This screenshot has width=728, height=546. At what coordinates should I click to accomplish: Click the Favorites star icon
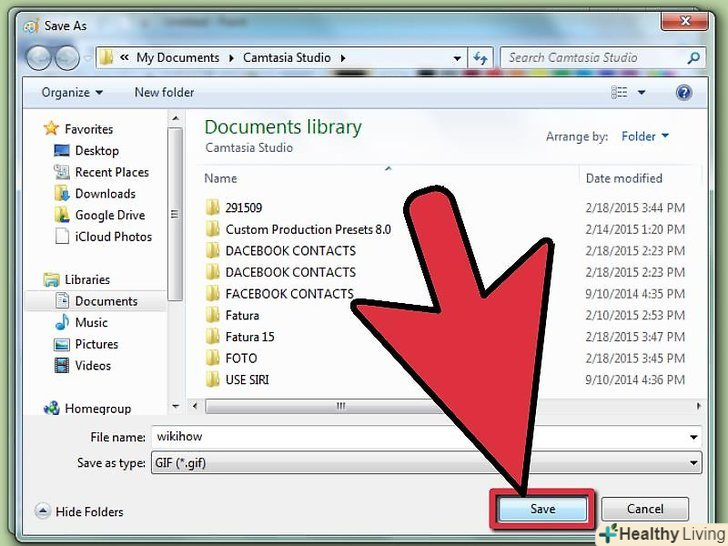[x=51, y=128]
